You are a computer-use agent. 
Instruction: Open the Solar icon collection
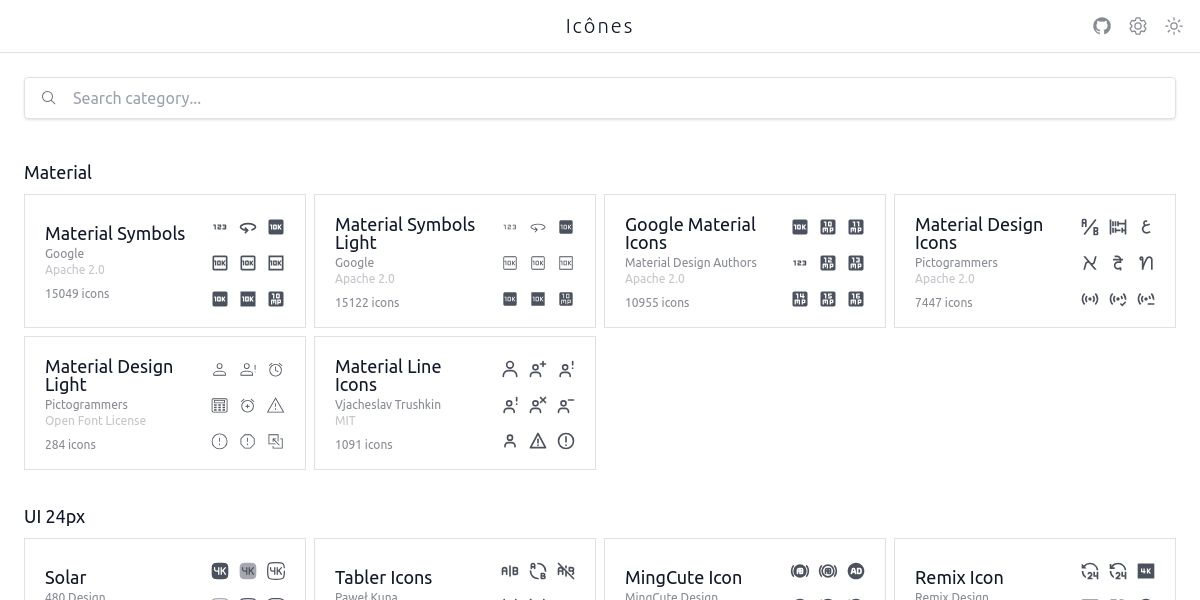tap(66, 577)
